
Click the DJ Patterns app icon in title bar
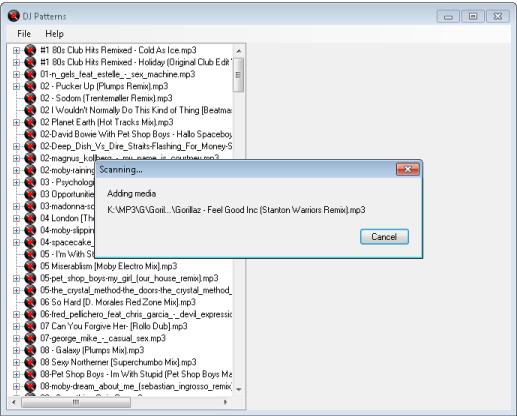pos(14,16)
